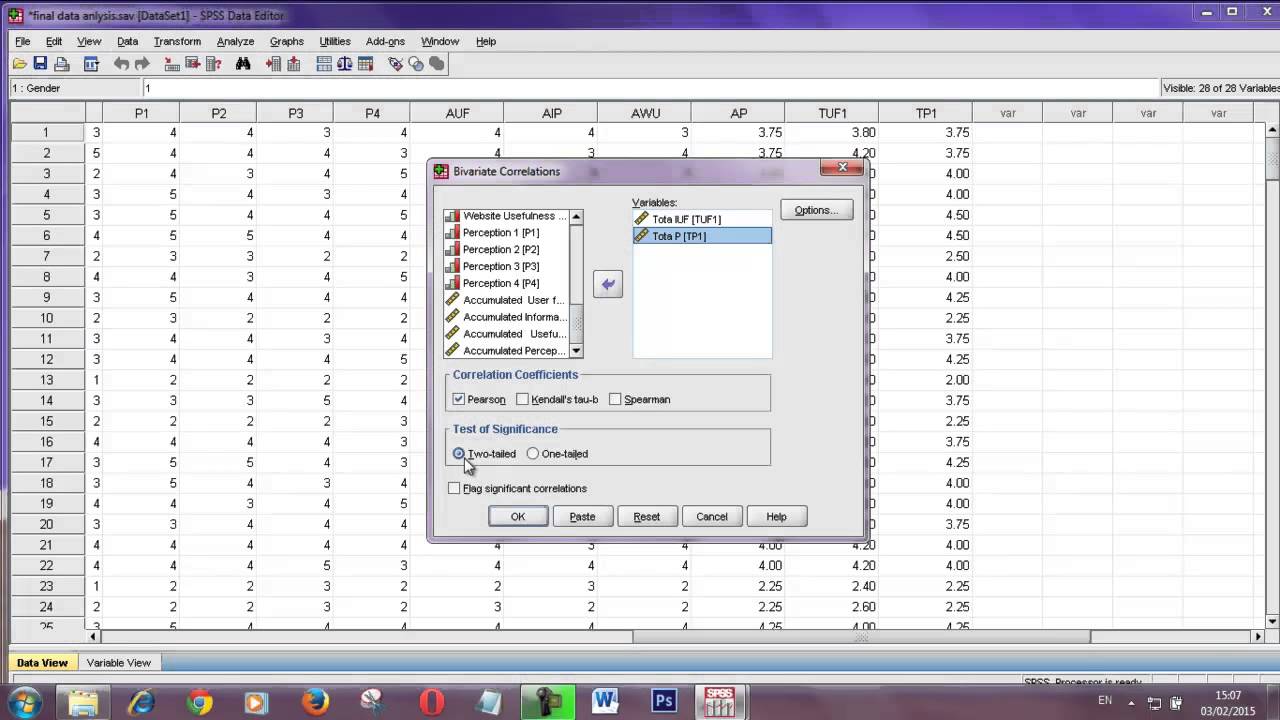Click the Open data document toolbar icon

20,63
